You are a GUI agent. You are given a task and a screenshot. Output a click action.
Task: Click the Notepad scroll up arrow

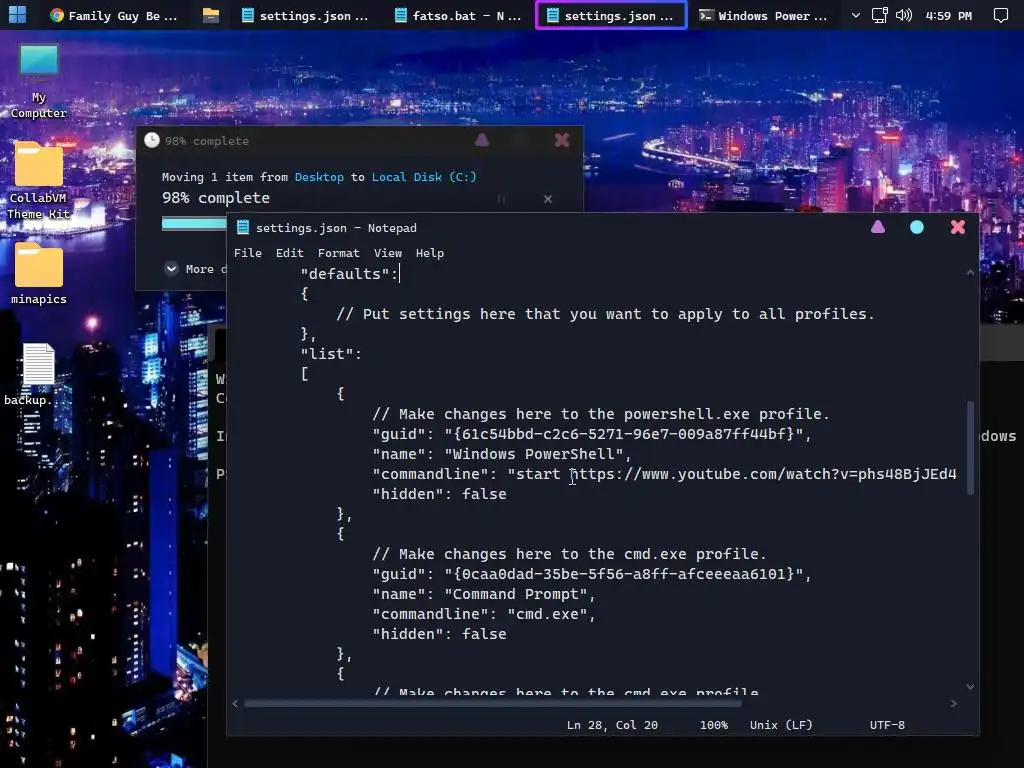[970, 272]
